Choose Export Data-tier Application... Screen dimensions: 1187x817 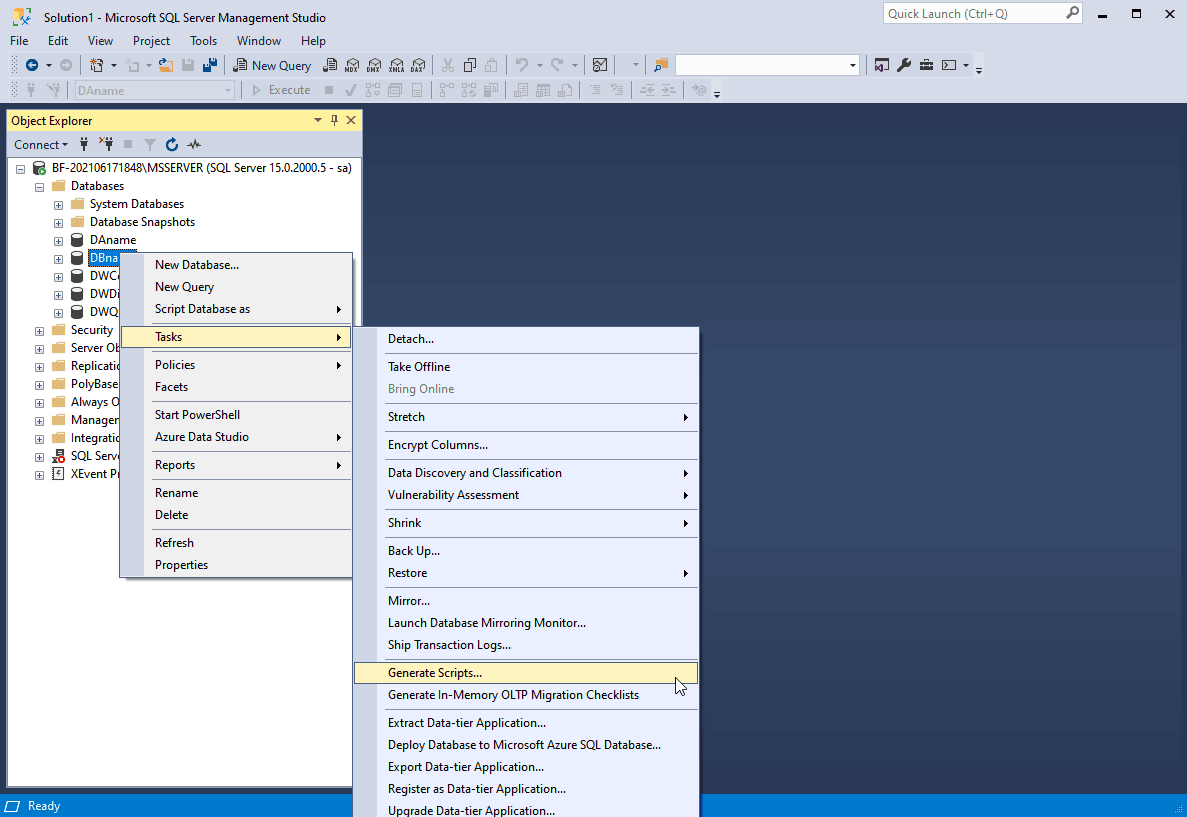click(x=525, y=766)
